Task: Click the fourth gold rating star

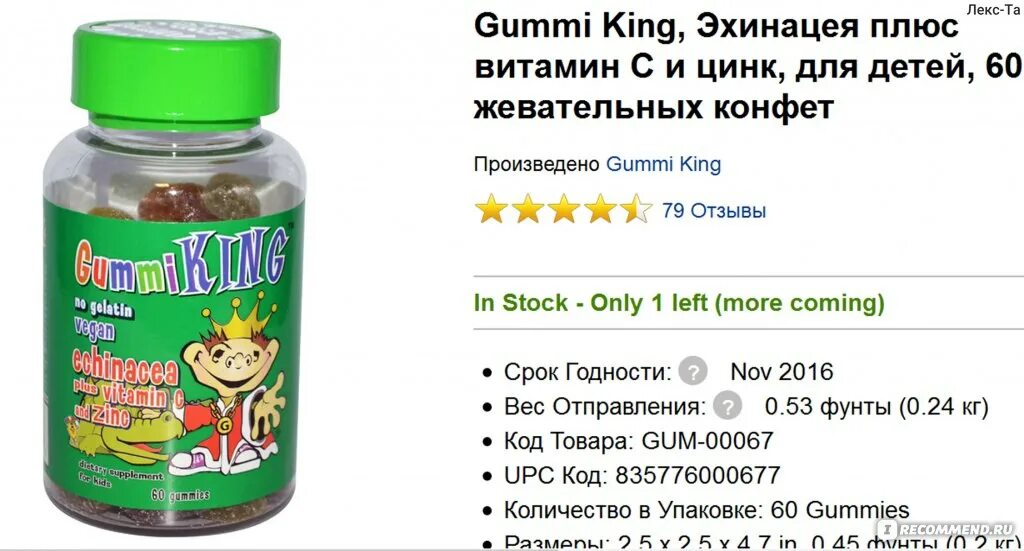Action: coord(600,210)
